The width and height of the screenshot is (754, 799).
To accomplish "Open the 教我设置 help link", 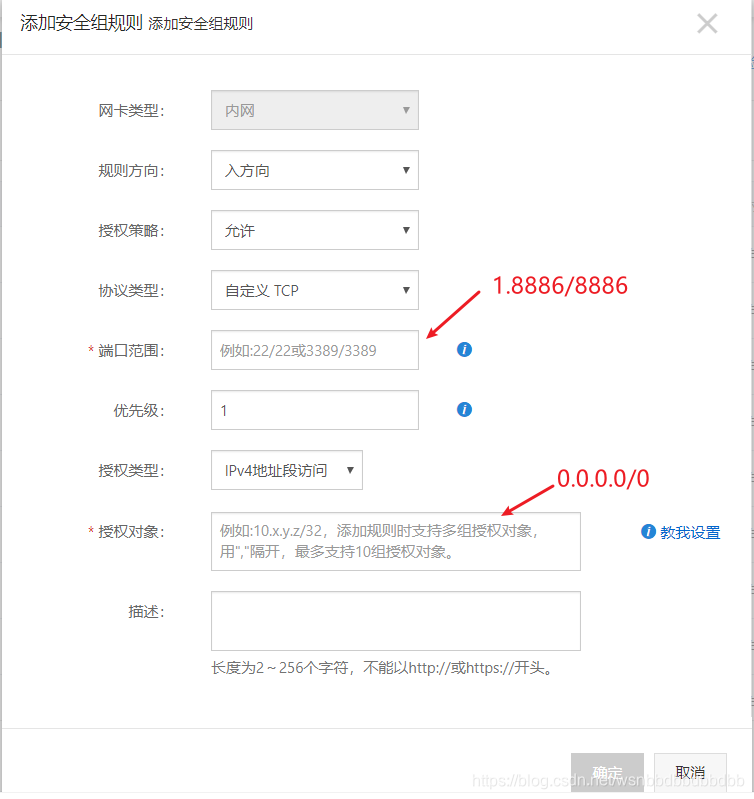I will point(690,532).
